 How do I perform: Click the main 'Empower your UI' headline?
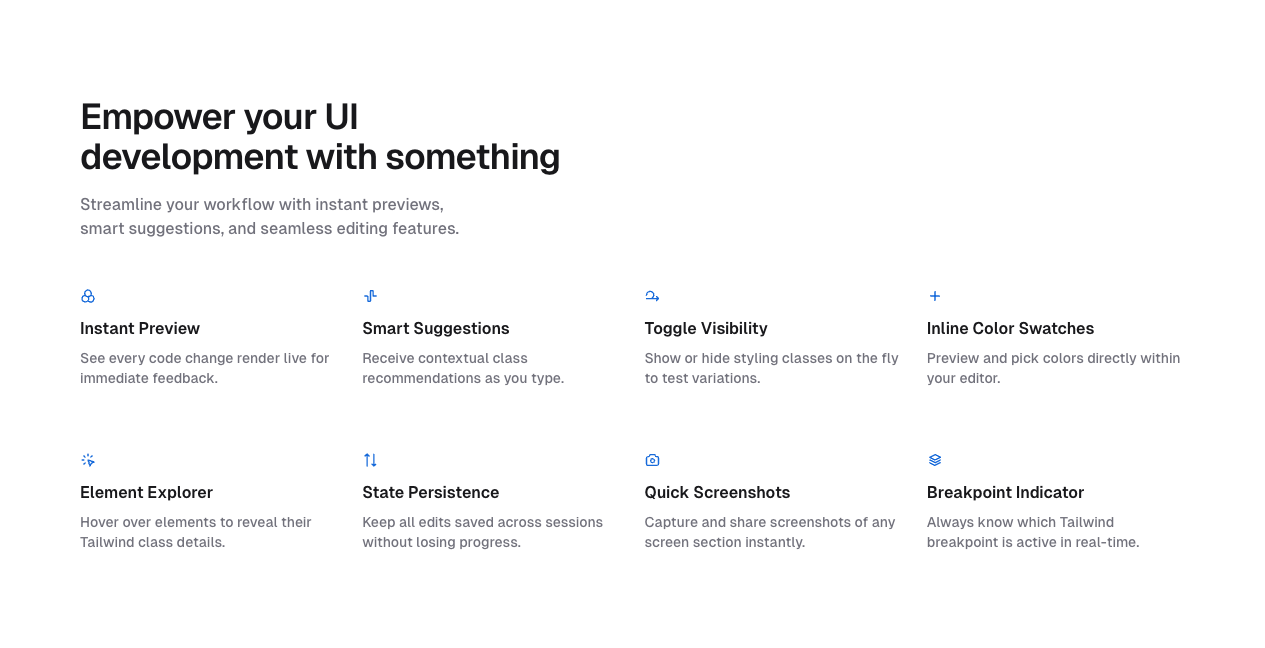320,137
